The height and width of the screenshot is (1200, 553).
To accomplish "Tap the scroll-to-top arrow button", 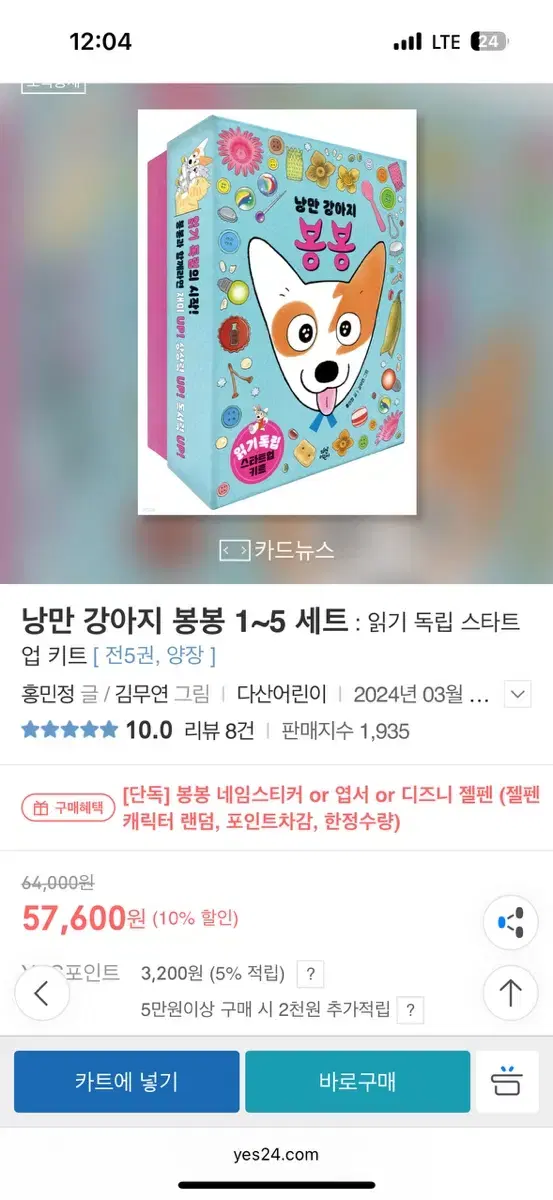I will point(511,993).
